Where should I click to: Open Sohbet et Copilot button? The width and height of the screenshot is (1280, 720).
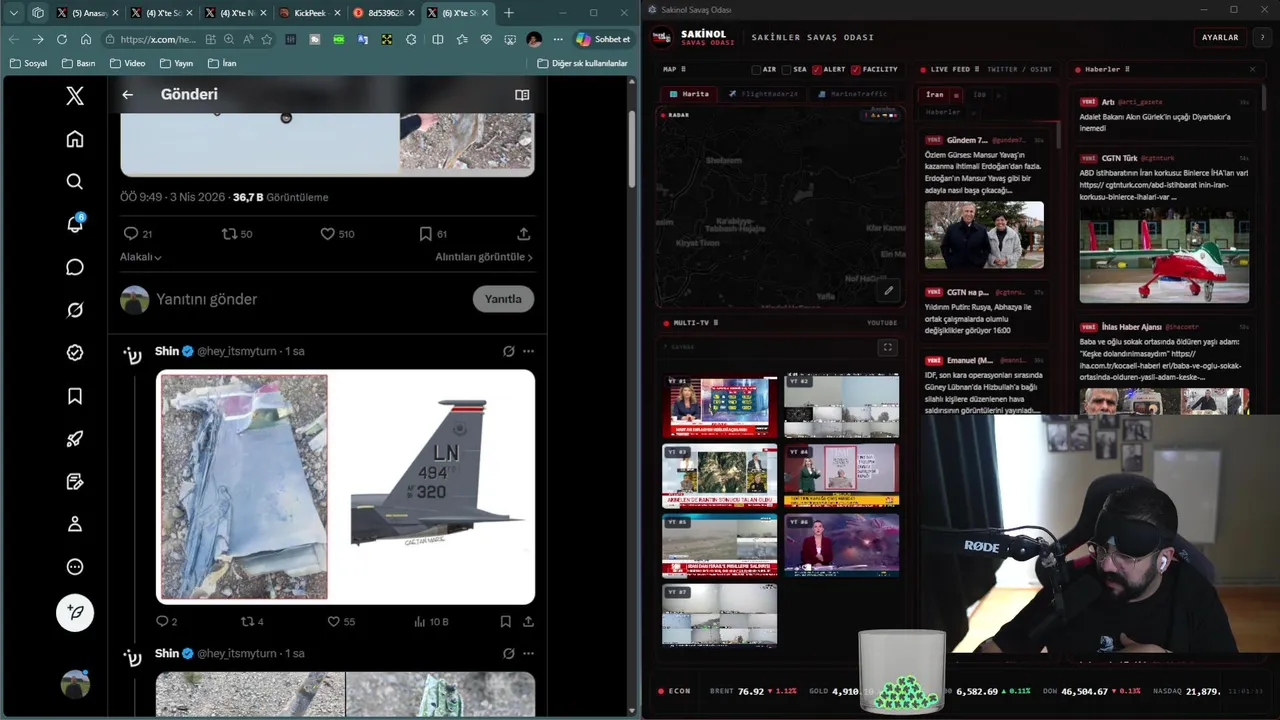603,39
